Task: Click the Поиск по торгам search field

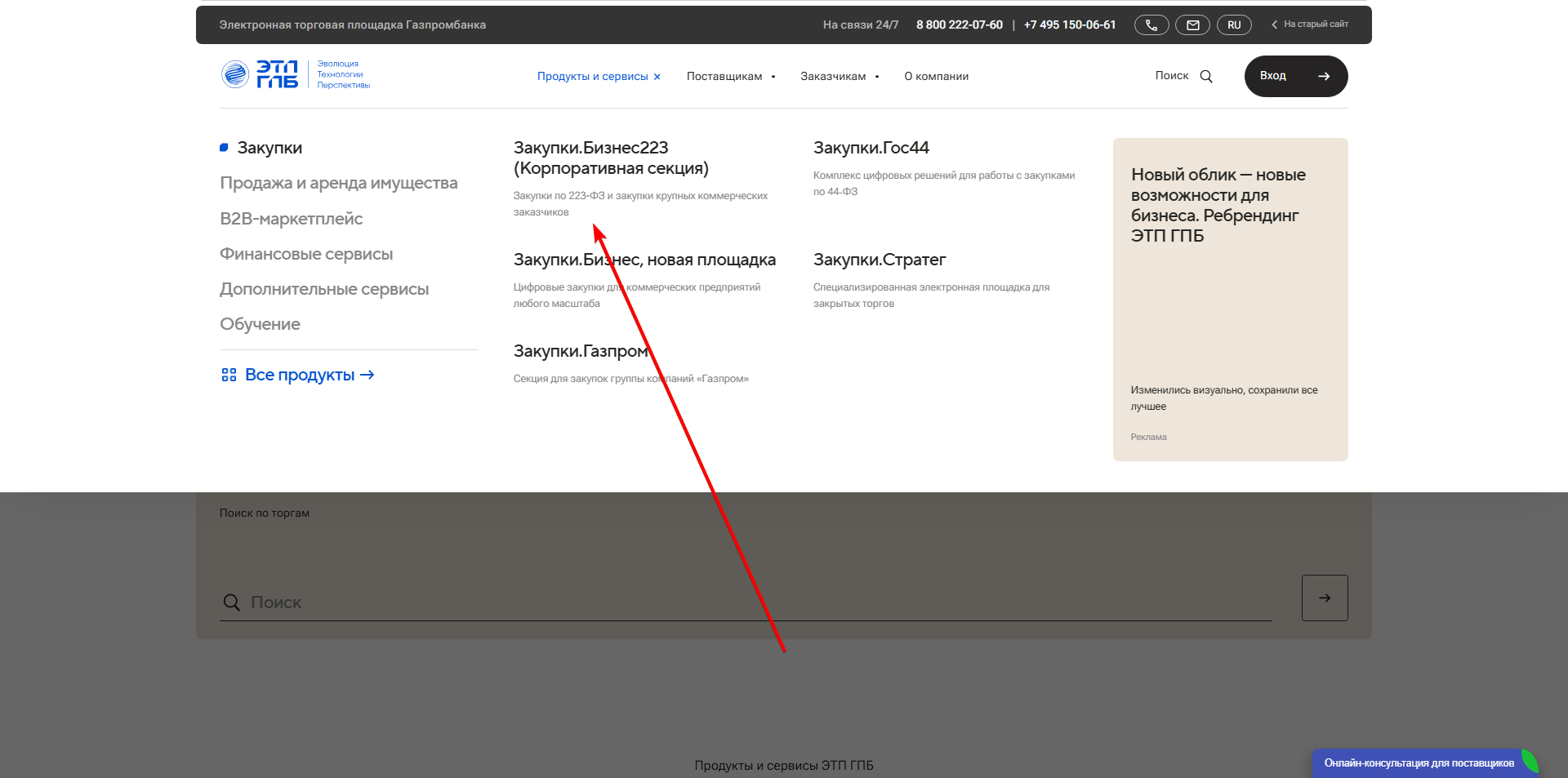Action: 746,602
